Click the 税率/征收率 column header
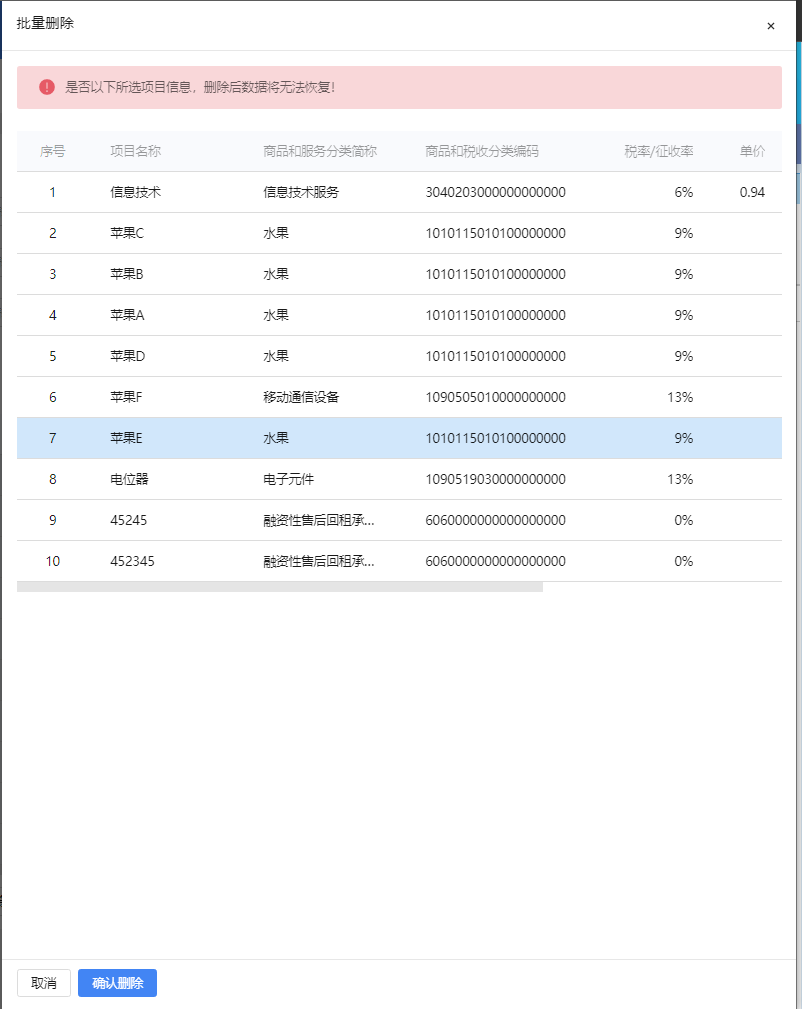802x1009 pixels. 658,151
